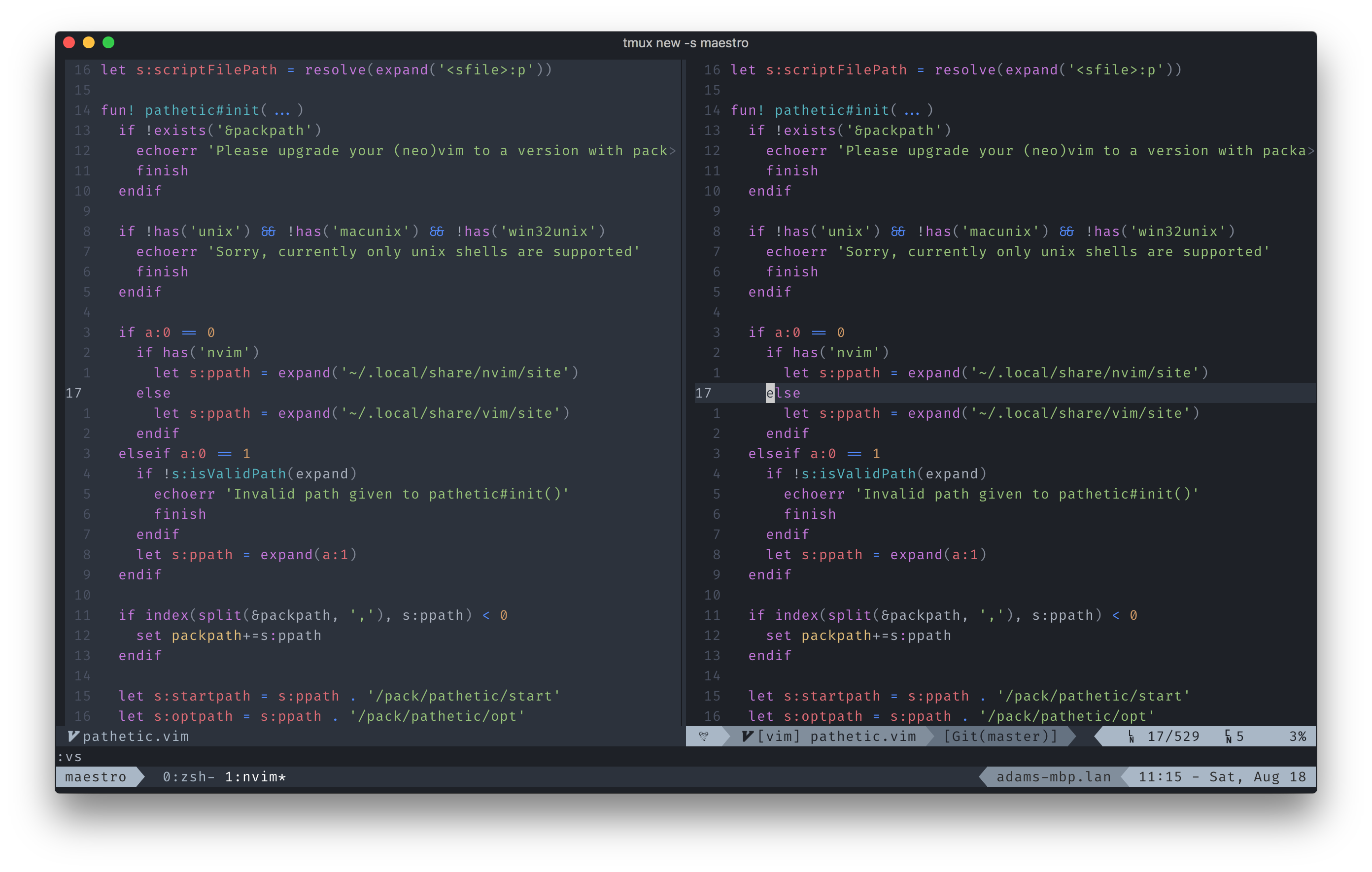Click the yellow minimize window button

(x=88, y=43)
